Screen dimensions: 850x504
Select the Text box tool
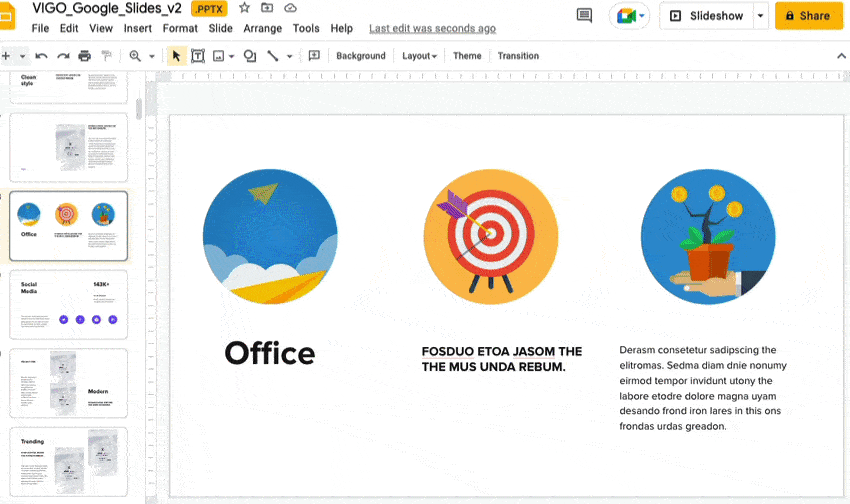tap(198, 56)
